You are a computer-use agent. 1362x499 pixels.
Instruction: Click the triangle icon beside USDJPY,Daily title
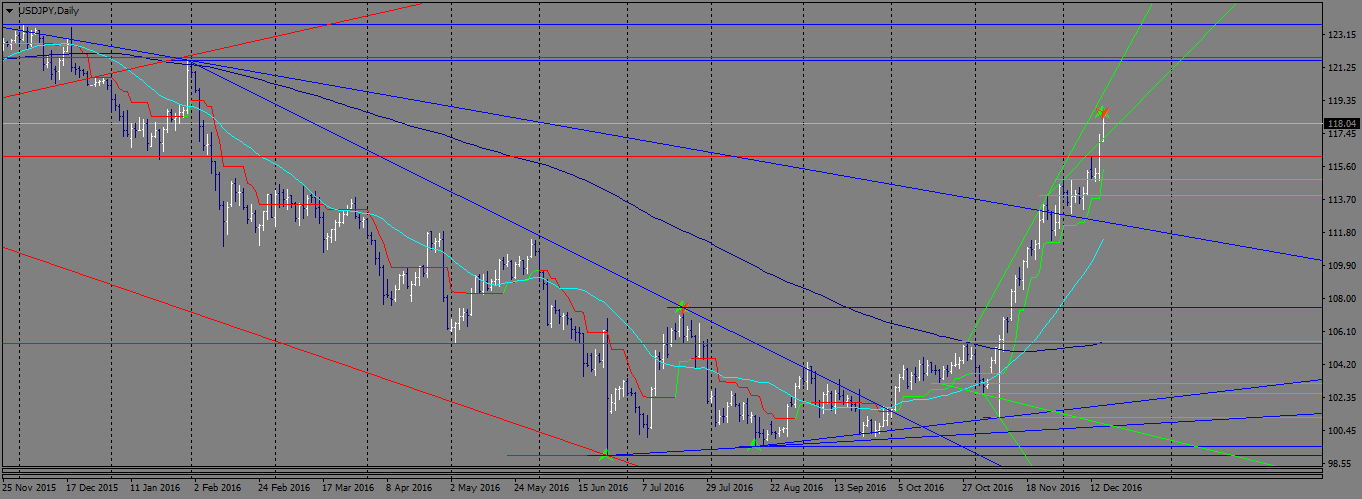click(x=9, y=10)
